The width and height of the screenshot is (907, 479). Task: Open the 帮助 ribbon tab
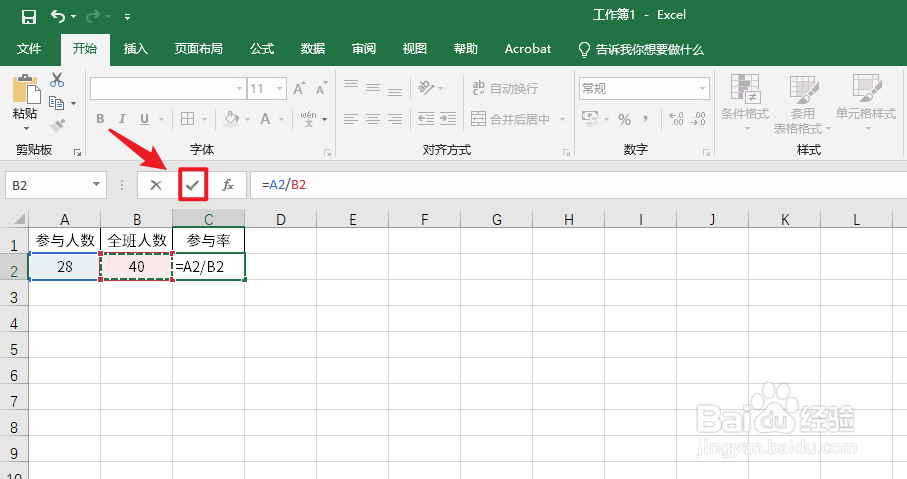coord(466,49)
